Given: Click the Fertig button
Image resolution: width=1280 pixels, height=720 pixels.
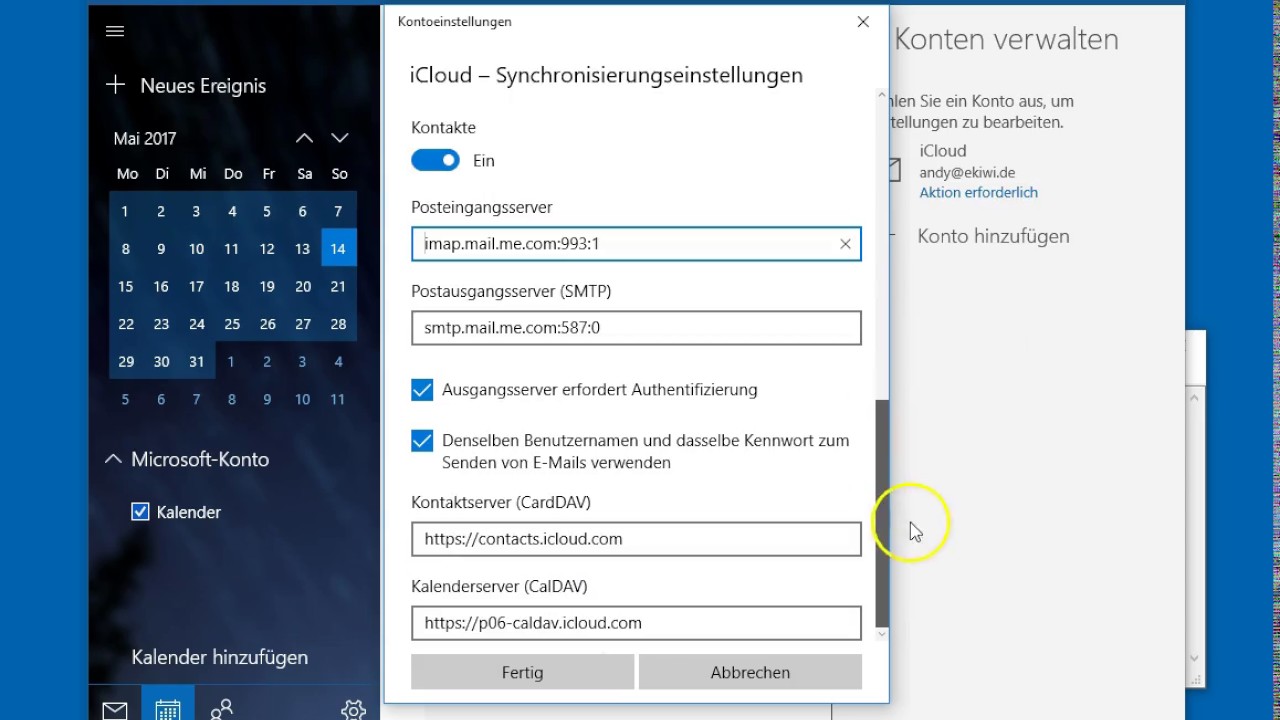Looking at the screenshot, I should pos(522,672).
